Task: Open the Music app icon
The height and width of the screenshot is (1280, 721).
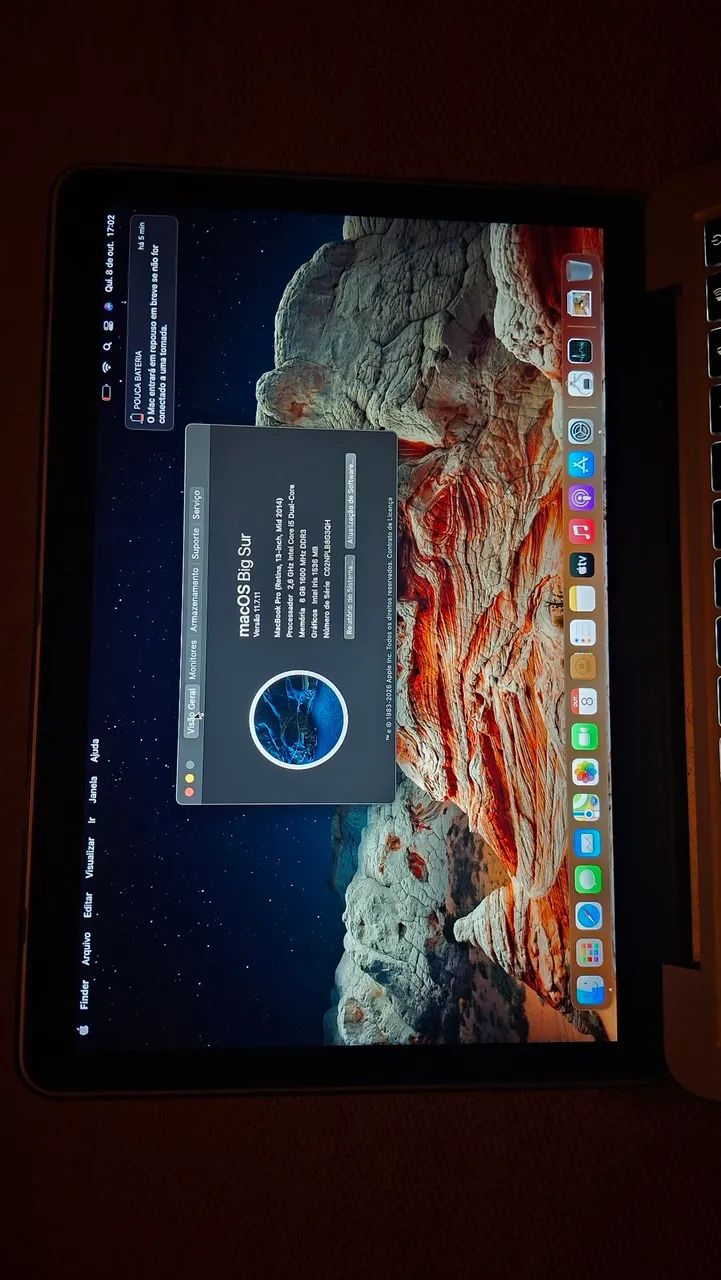Action: [582, 531]
